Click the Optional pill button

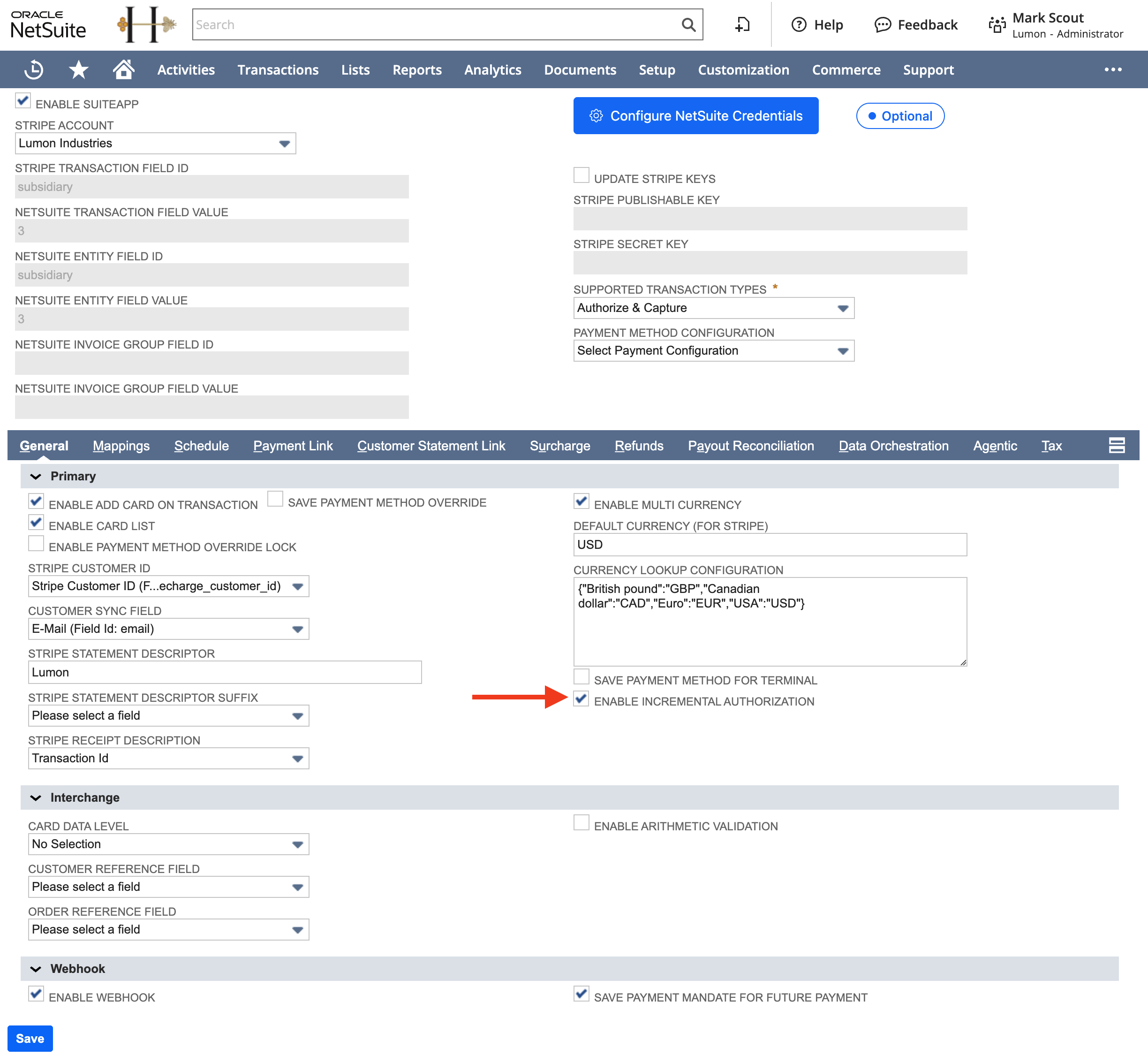(900, 116)
